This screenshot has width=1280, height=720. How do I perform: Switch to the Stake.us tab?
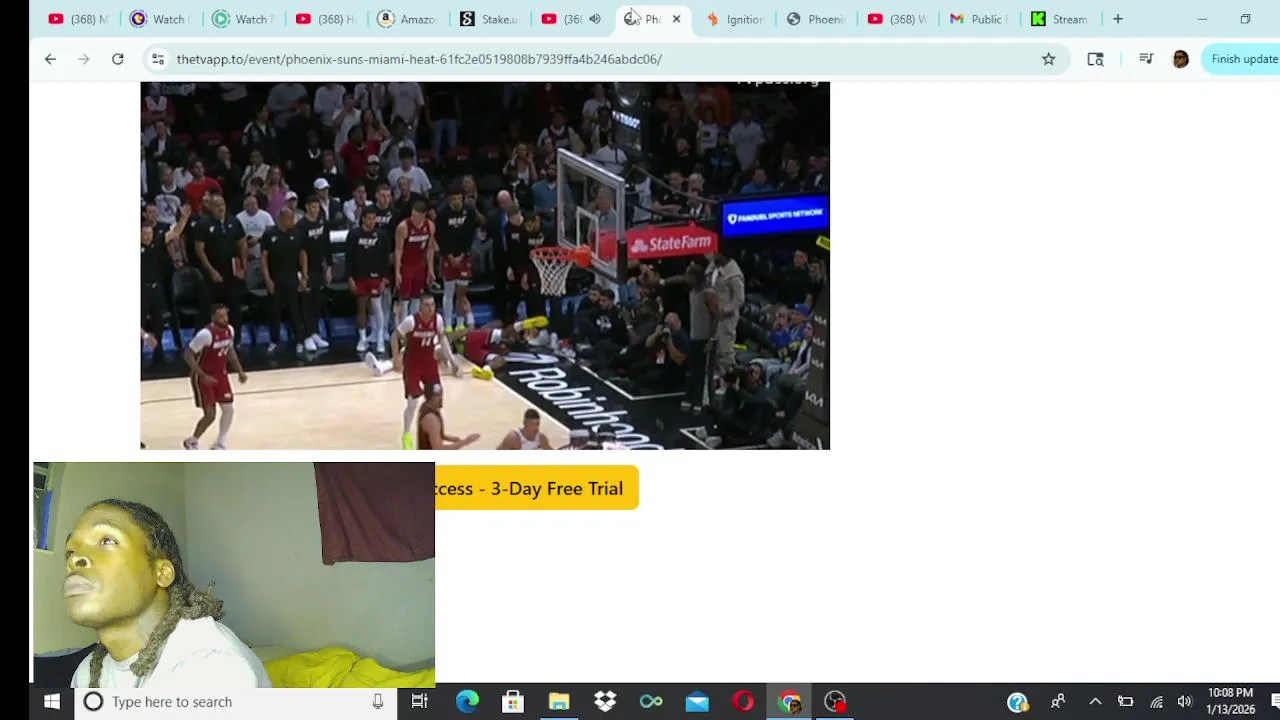[x=490, y=19]
